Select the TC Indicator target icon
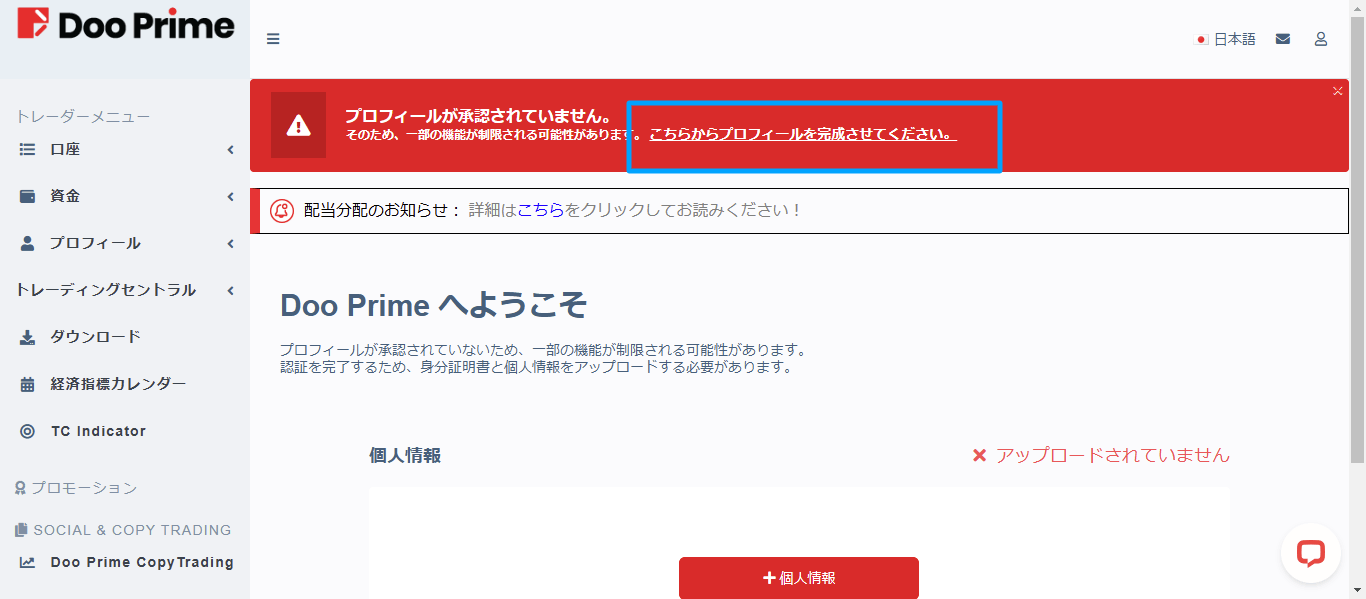This screenshot has height=599, width=1366. 25,430
